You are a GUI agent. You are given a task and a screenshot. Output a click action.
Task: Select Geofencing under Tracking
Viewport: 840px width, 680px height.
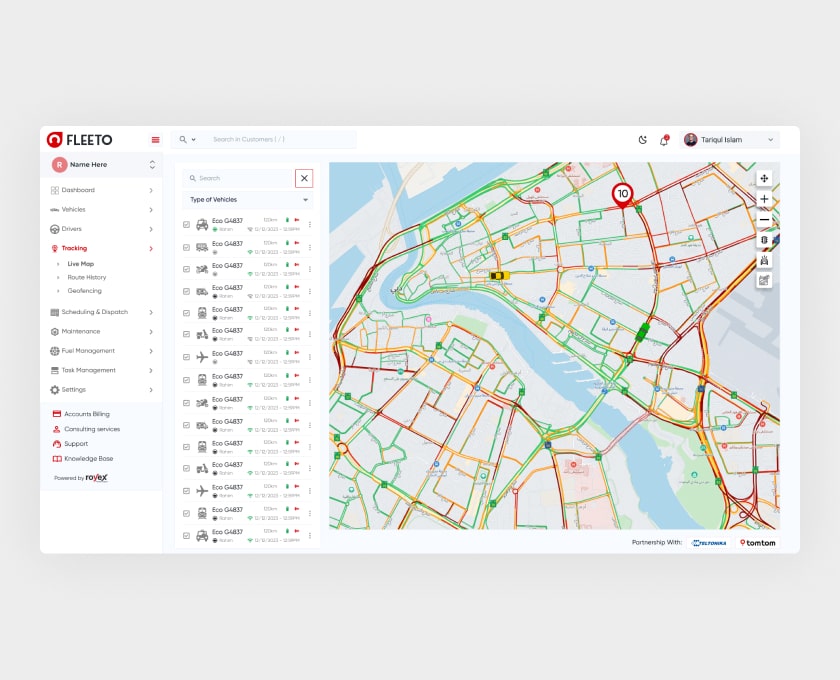[x=85, y=291]
